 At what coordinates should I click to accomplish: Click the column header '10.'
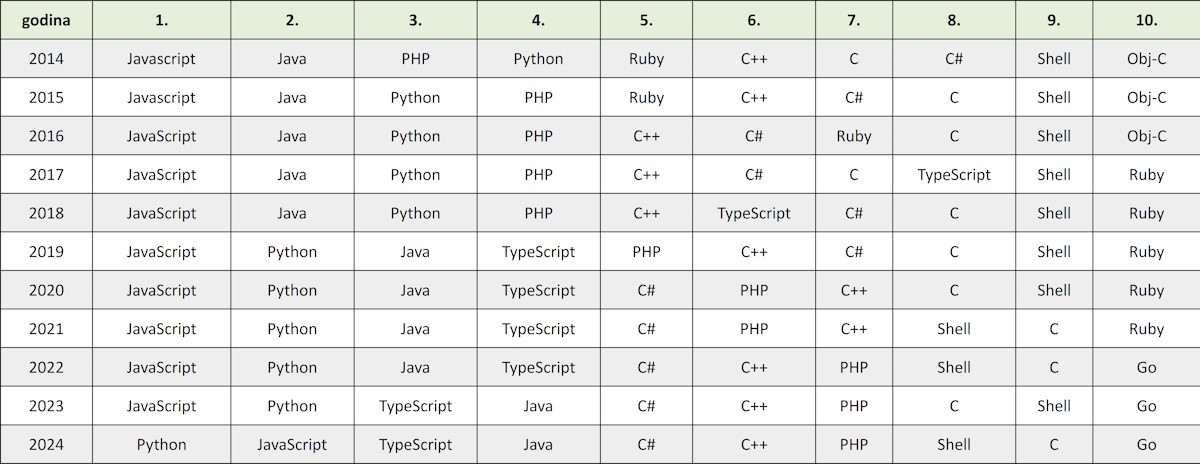coord(1146,20)
